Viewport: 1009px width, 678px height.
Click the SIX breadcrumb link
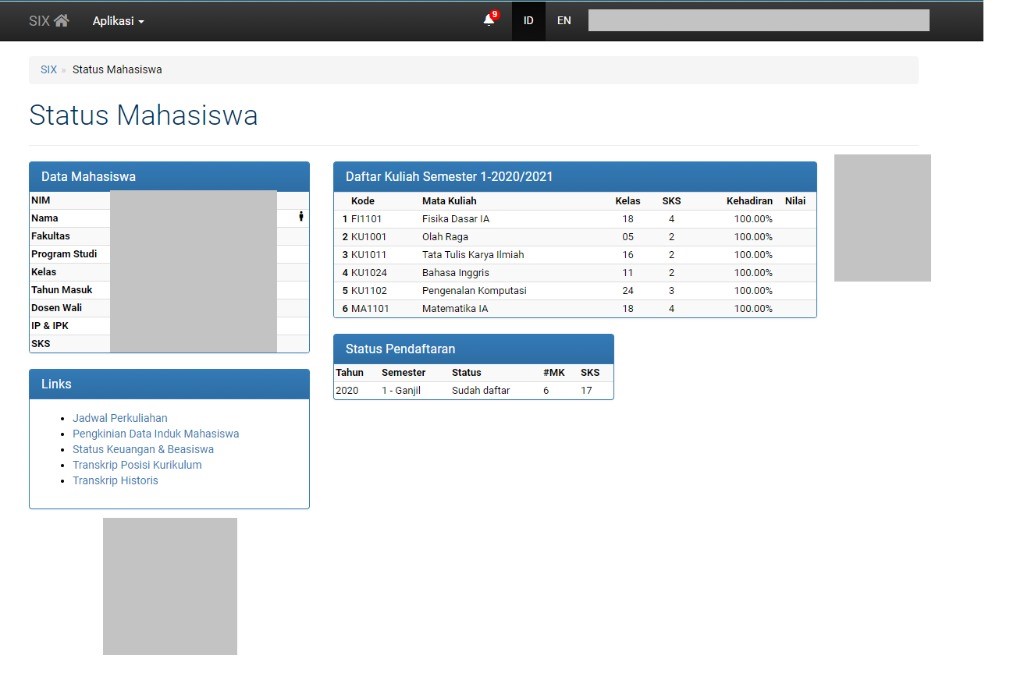pos(48,69)
